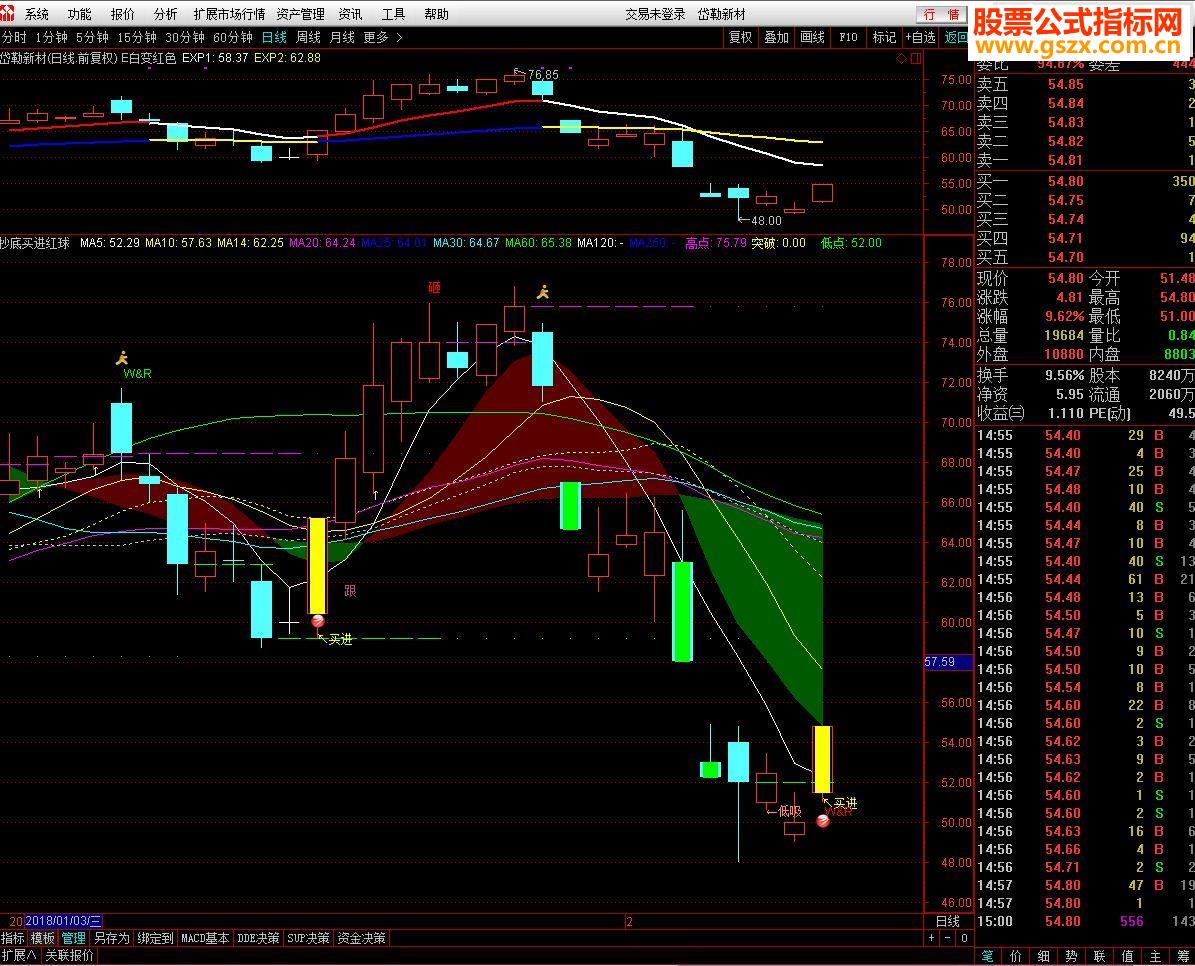Click the +自选 add to watchlist button
This screenshot has height=966, width=1195.
click(920, 37)
